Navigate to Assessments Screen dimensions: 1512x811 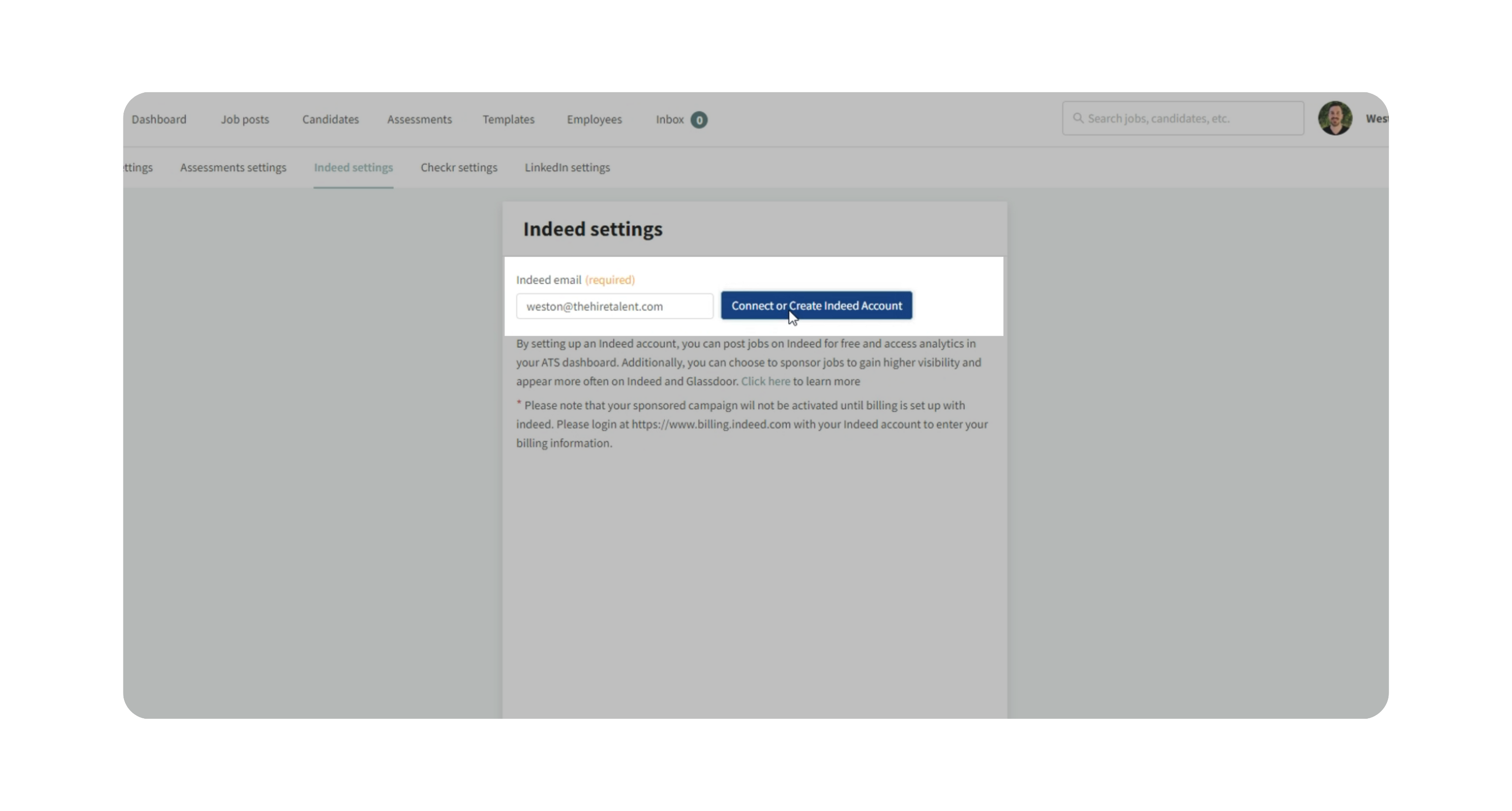[419, 119]
